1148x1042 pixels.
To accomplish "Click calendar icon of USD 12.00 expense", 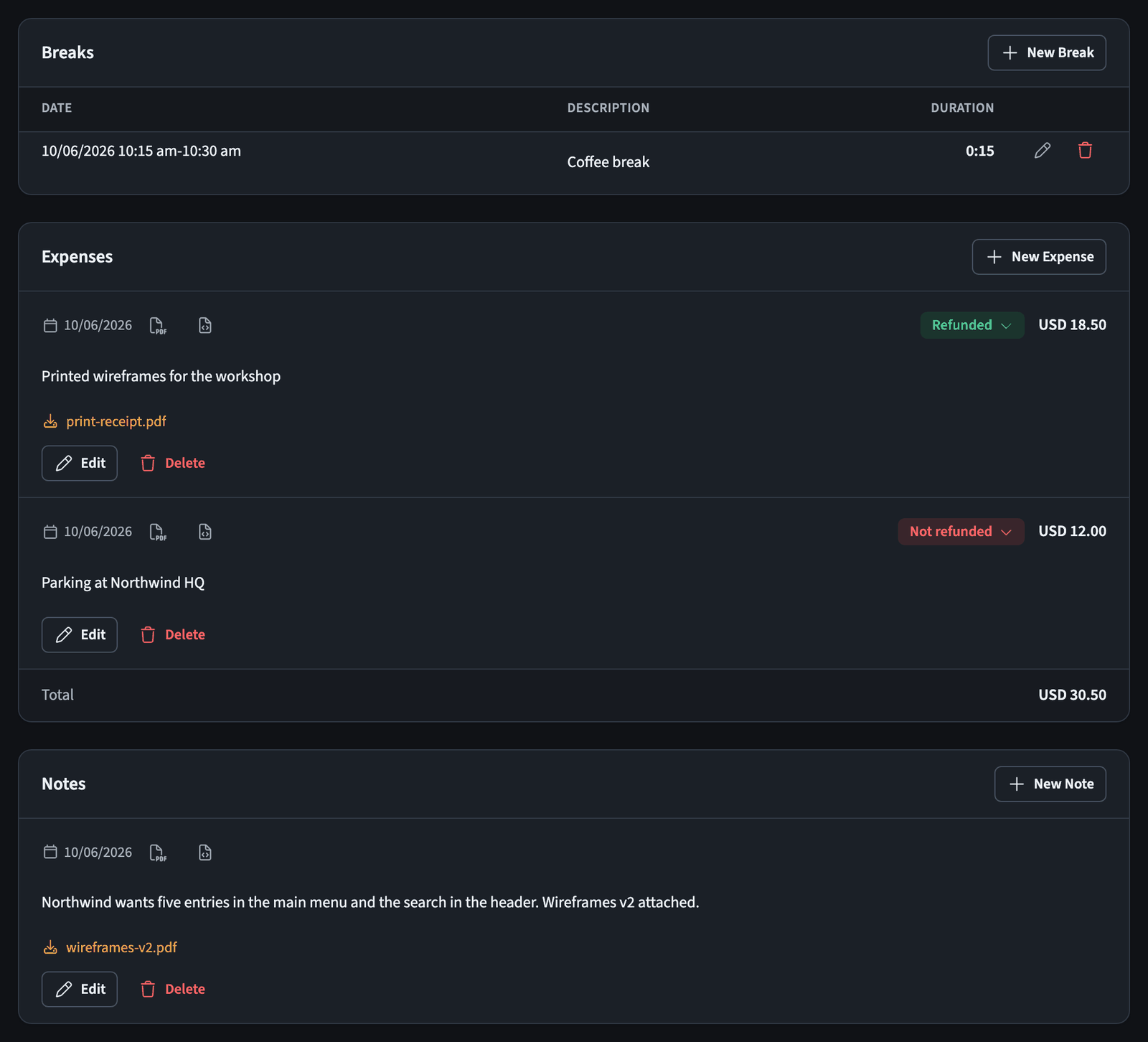I will (x=50, y=532).
